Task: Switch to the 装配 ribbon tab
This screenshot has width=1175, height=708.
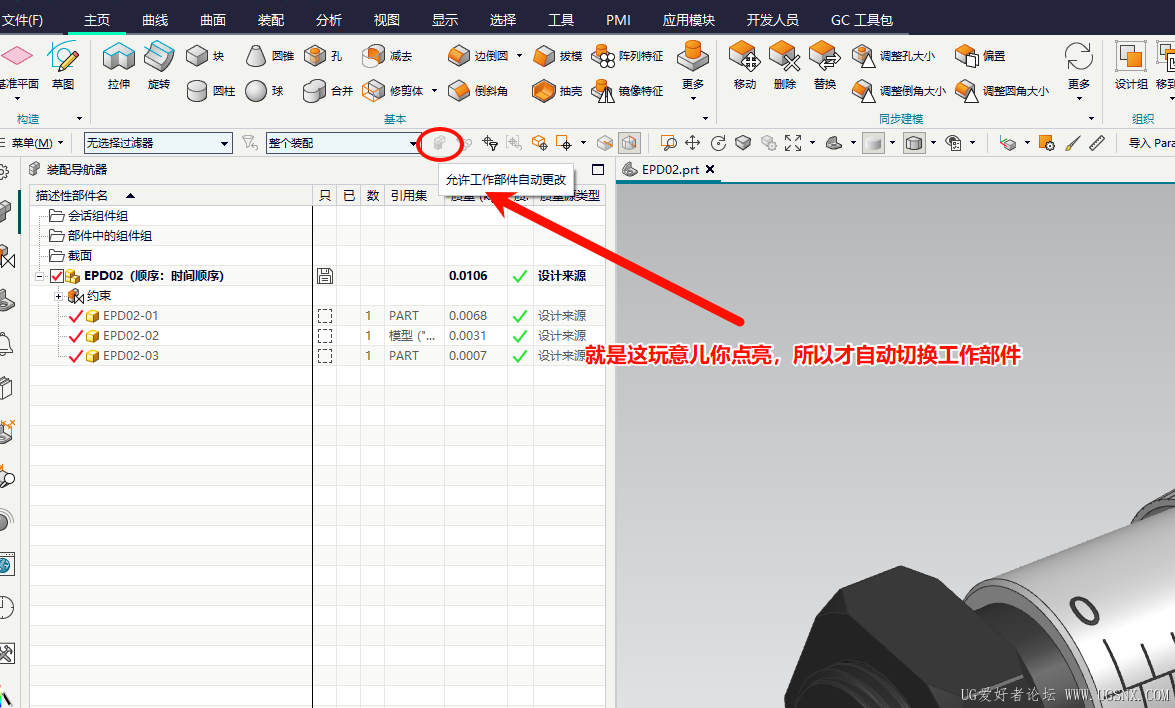Action: [271, 20]
